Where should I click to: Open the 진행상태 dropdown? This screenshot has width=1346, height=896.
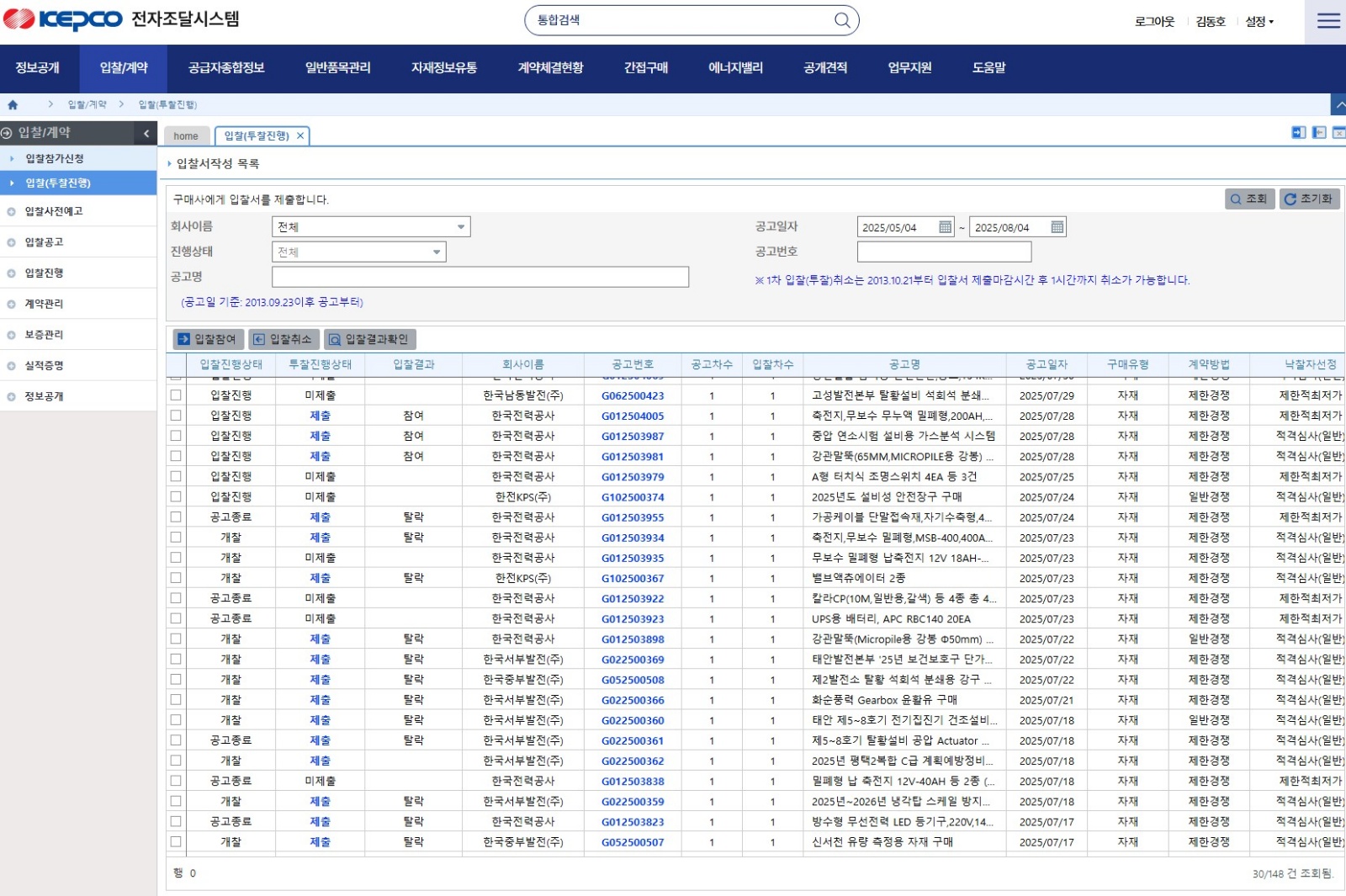[359, 252]
